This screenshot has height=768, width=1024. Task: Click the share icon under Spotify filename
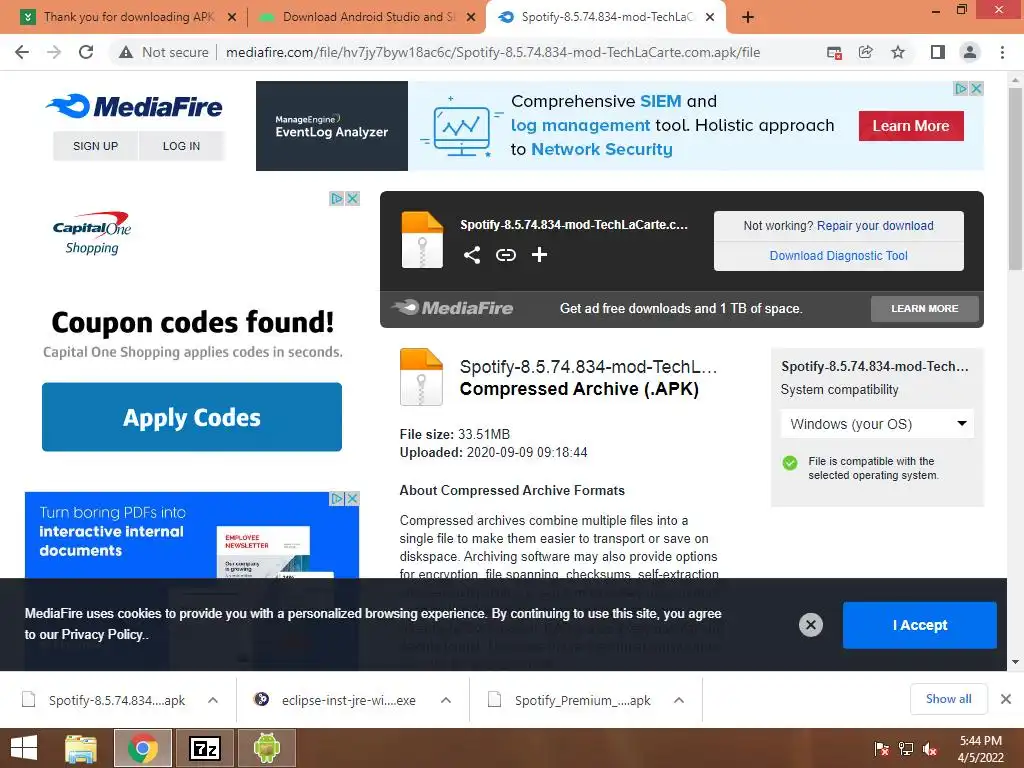pos(472,255)
